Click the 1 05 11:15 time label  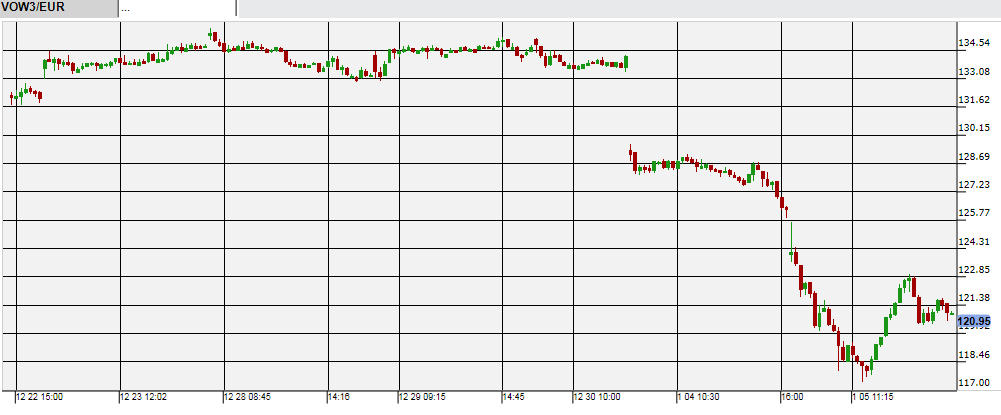click(x=874, y=397)
